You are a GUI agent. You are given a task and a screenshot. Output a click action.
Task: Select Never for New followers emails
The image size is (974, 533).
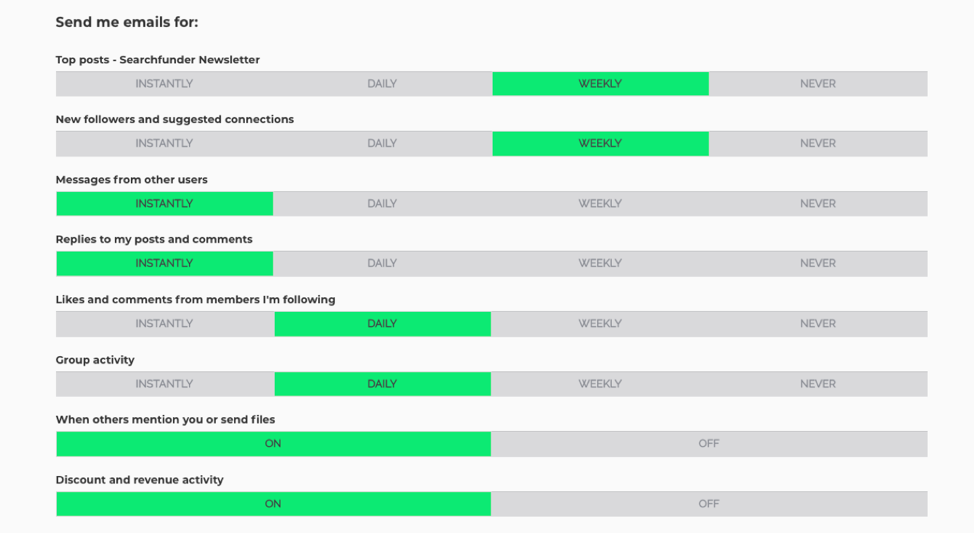[x=818, y=144]
